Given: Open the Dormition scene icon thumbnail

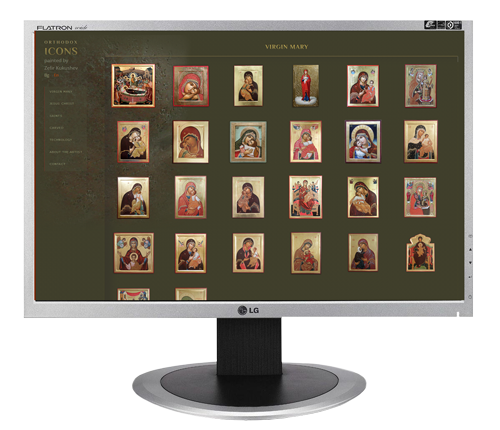Looking at the screenshot, I should [133, 86].
